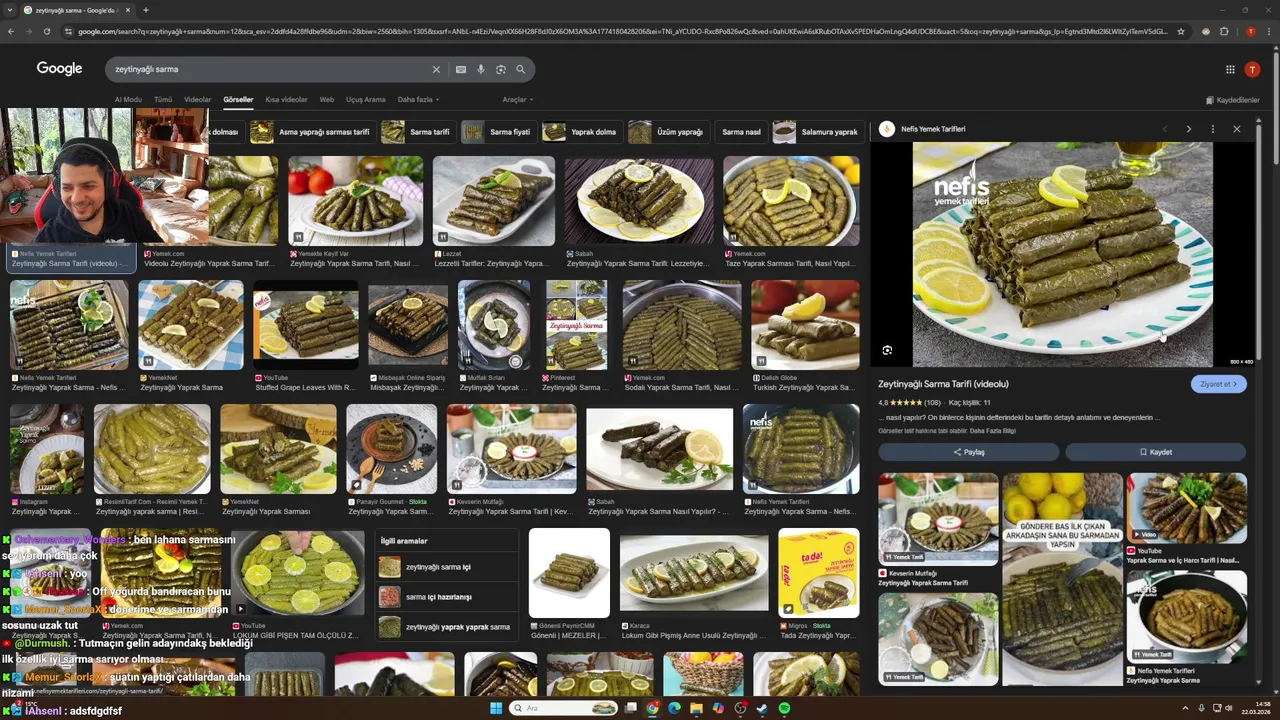
Task: Click related search sarma içi hazırlanışı
Action: tap(445, 597)
